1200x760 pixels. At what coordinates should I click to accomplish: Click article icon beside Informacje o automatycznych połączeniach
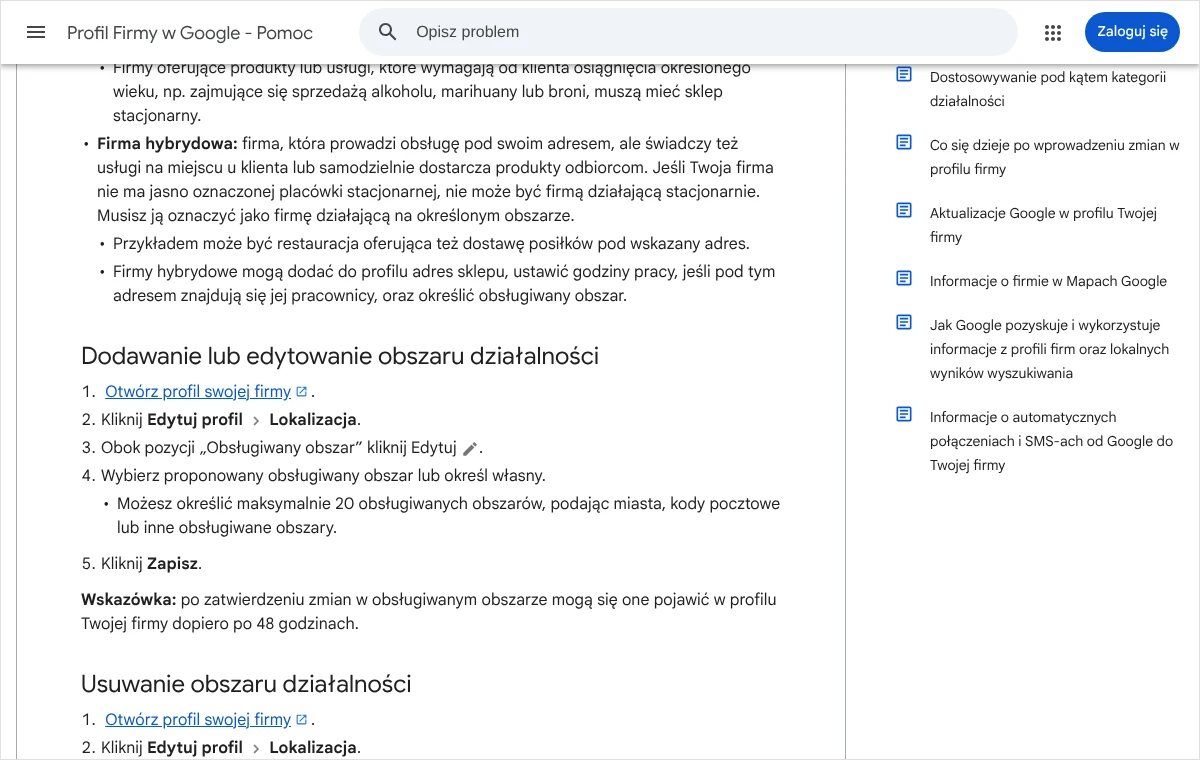pos(904,414)
